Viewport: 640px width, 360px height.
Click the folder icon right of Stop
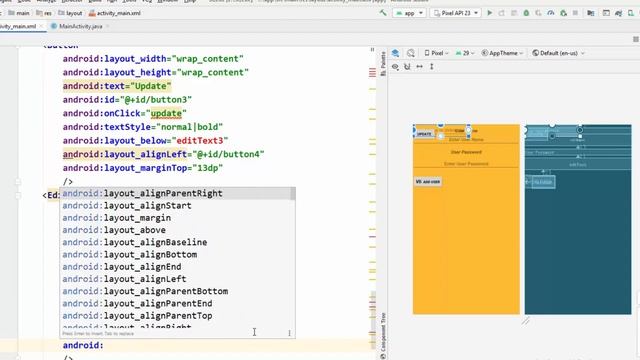click(591, 13)
